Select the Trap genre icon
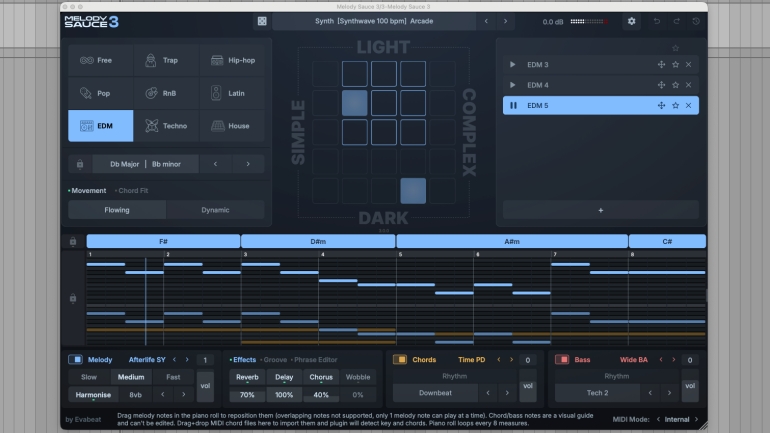The width and height of the screenshot is (770, 433). [153, 61]
